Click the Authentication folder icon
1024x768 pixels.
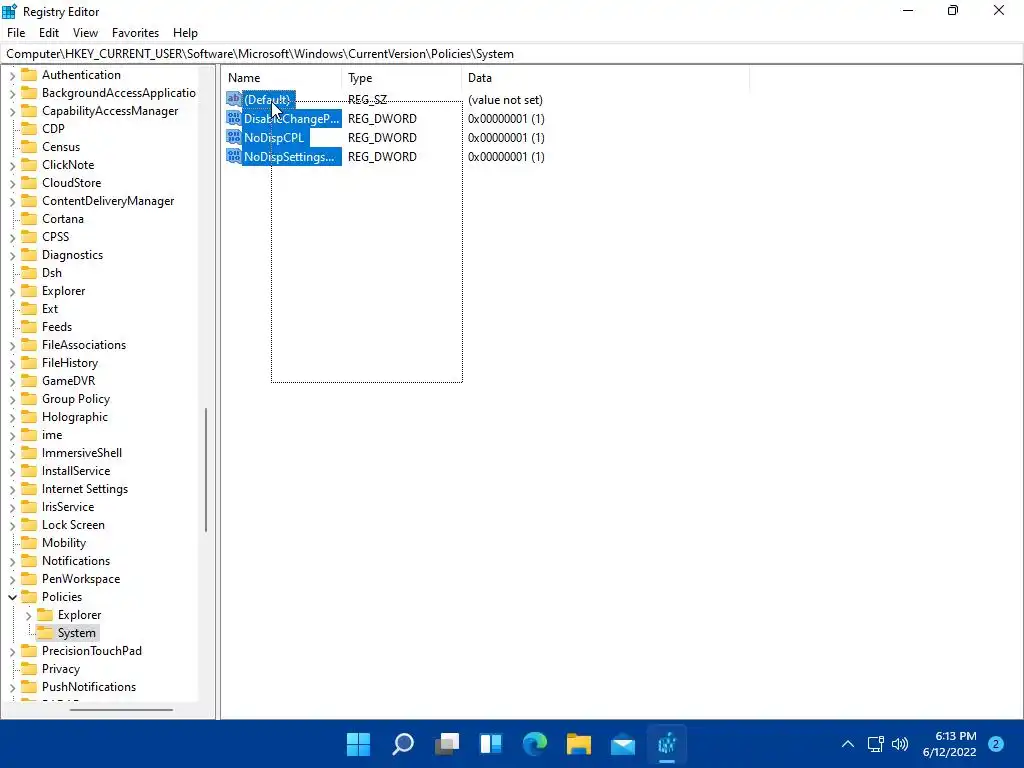click(x=29, y=74)
